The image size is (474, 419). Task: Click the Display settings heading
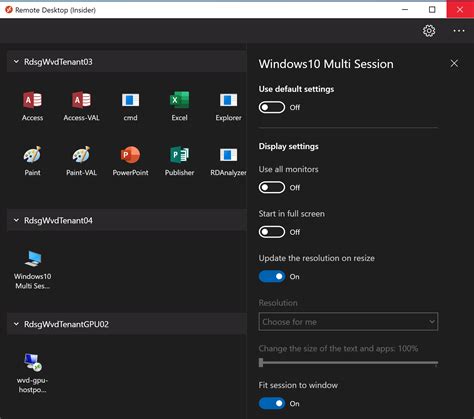[x=288, y=146]
